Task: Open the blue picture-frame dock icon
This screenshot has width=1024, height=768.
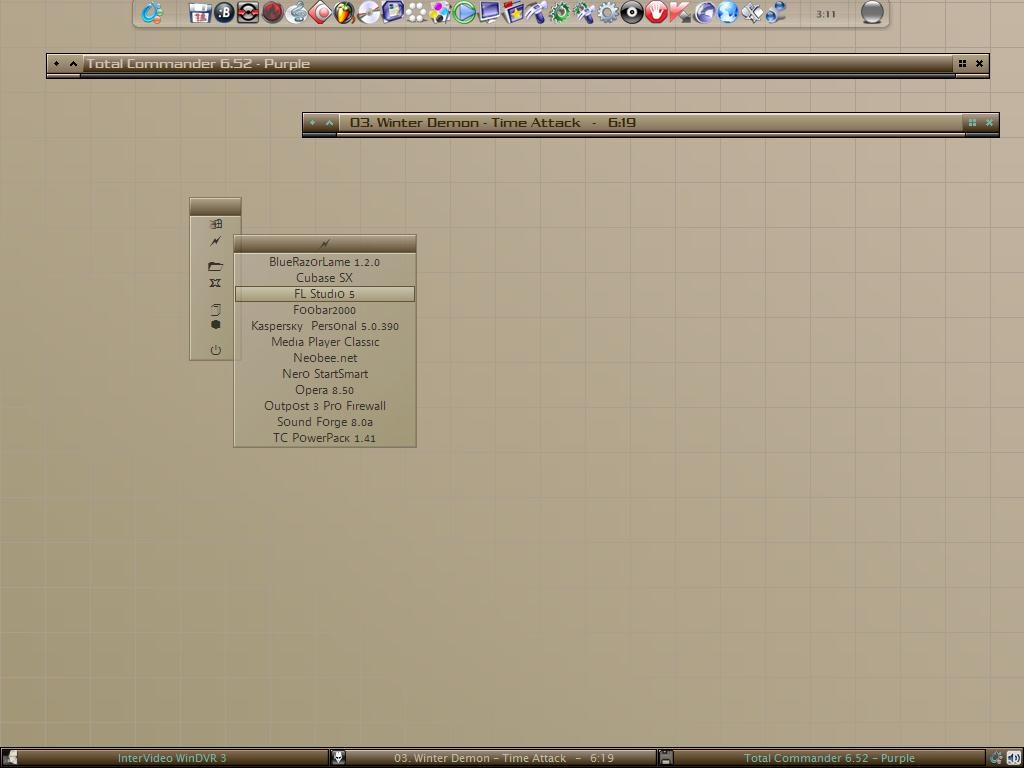Action: tap(392, 12)
